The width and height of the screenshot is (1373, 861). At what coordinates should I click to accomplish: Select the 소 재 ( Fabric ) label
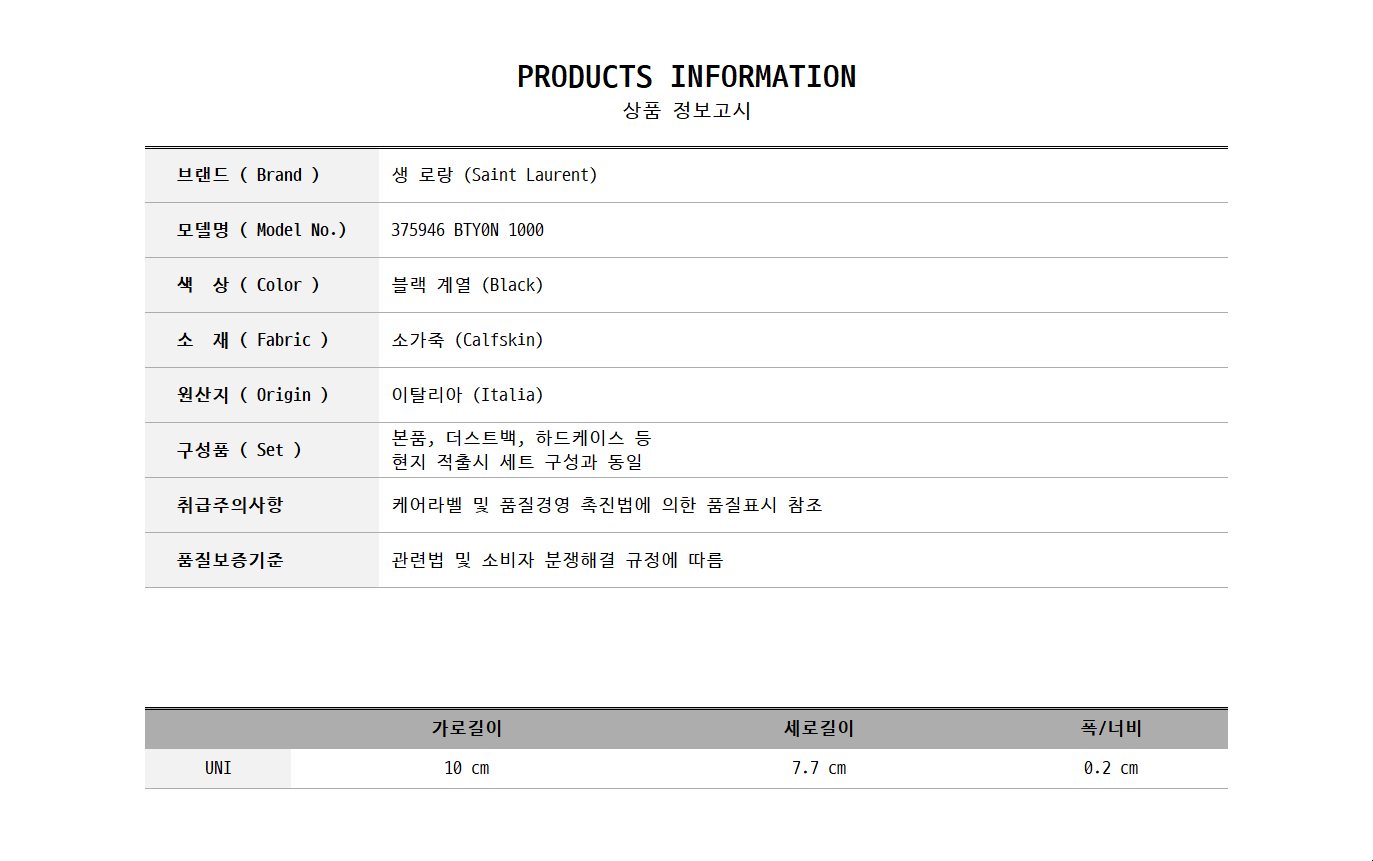coord(252,340)
